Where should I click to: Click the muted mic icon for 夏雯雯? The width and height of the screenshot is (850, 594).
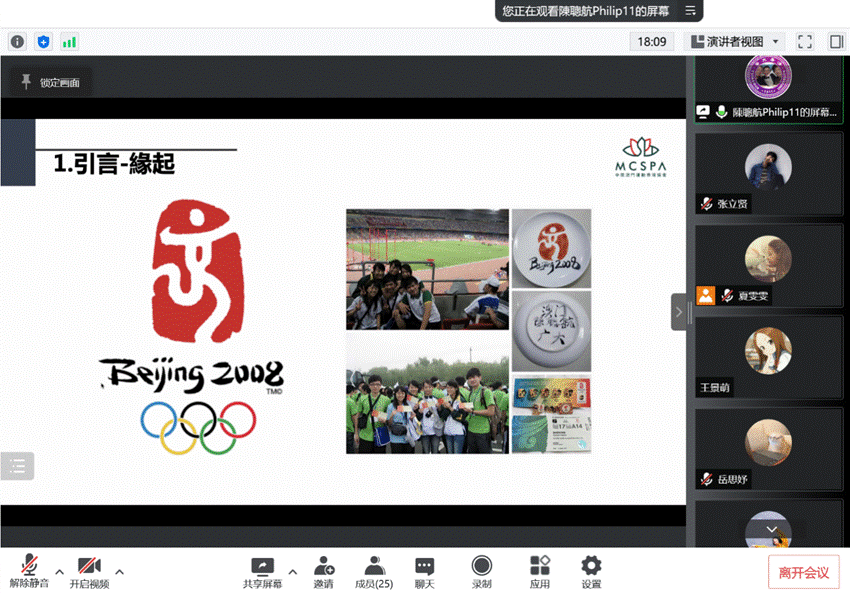pyautogui.click(x=727, y=296)
